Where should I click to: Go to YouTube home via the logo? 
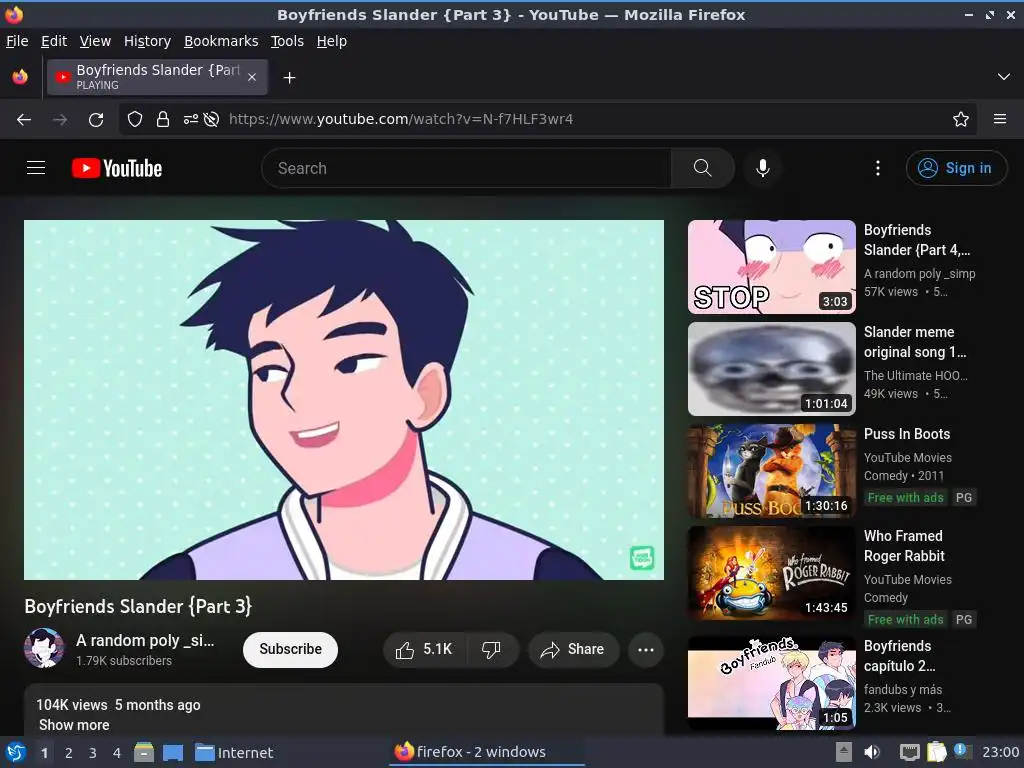click(x=117, y=168)
